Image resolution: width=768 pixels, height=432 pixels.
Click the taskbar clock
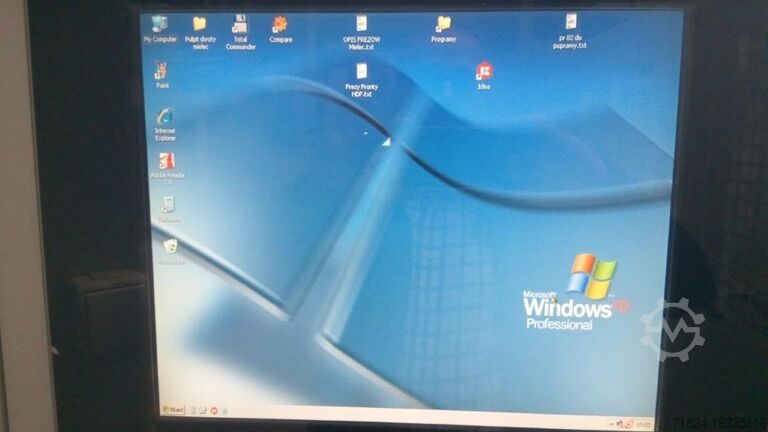pyautogui.click(x=643, y=423)
